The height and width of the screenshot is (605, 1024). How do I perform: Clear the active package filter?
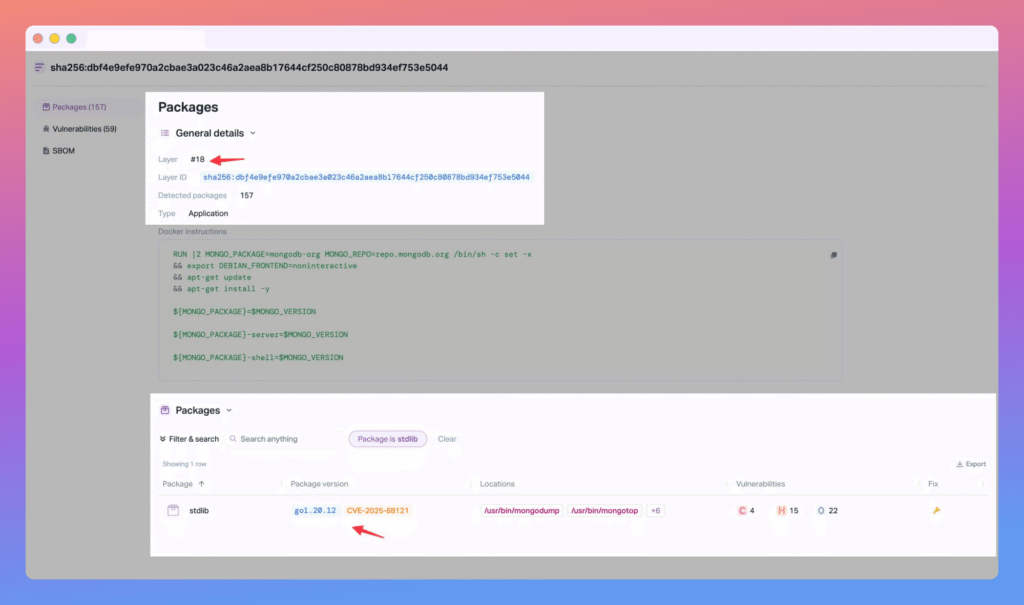click(x=447, y=439)
